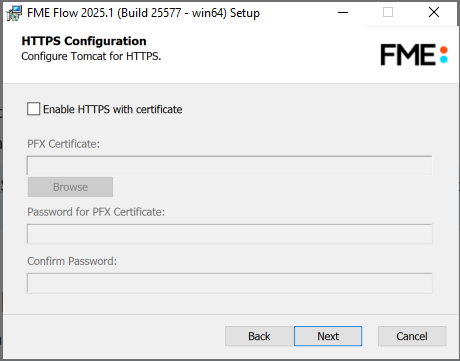Click the greyed-out maximize window button
The image size is (460, 361).
[x=388, y=13]
